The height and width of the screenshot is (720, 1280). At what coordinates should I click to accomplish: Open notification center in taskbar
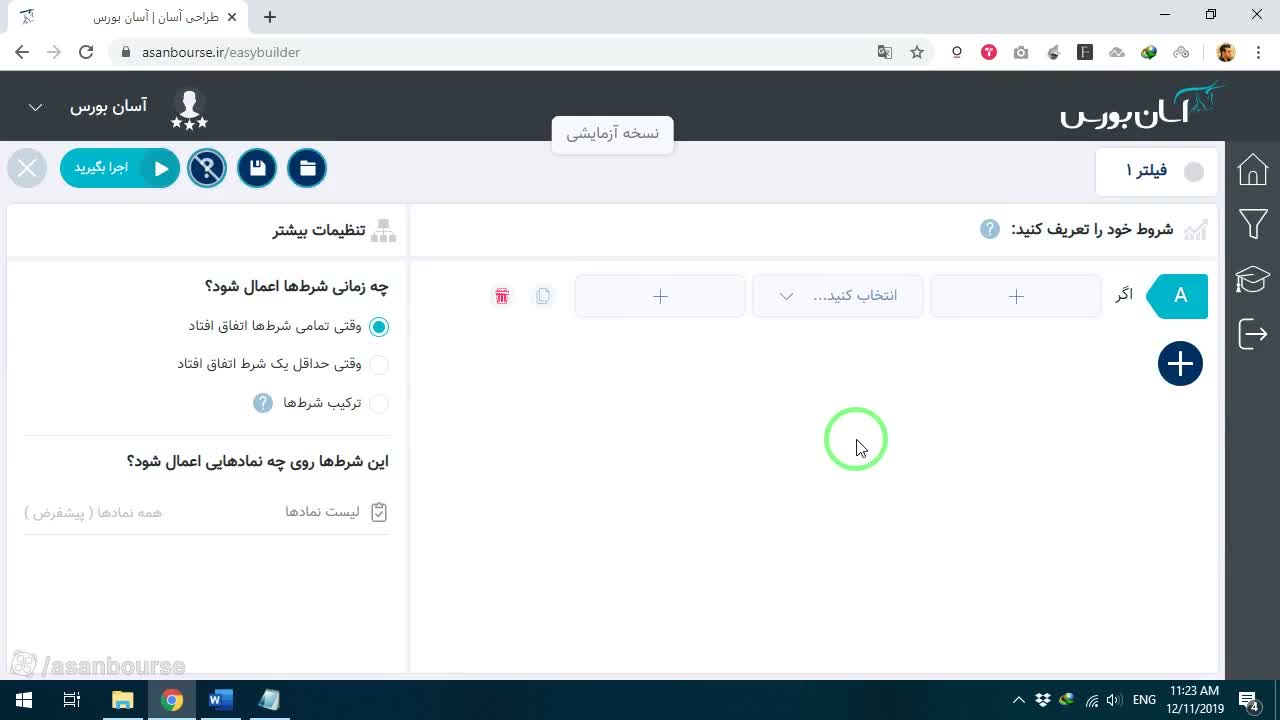tap(1249, 700)
